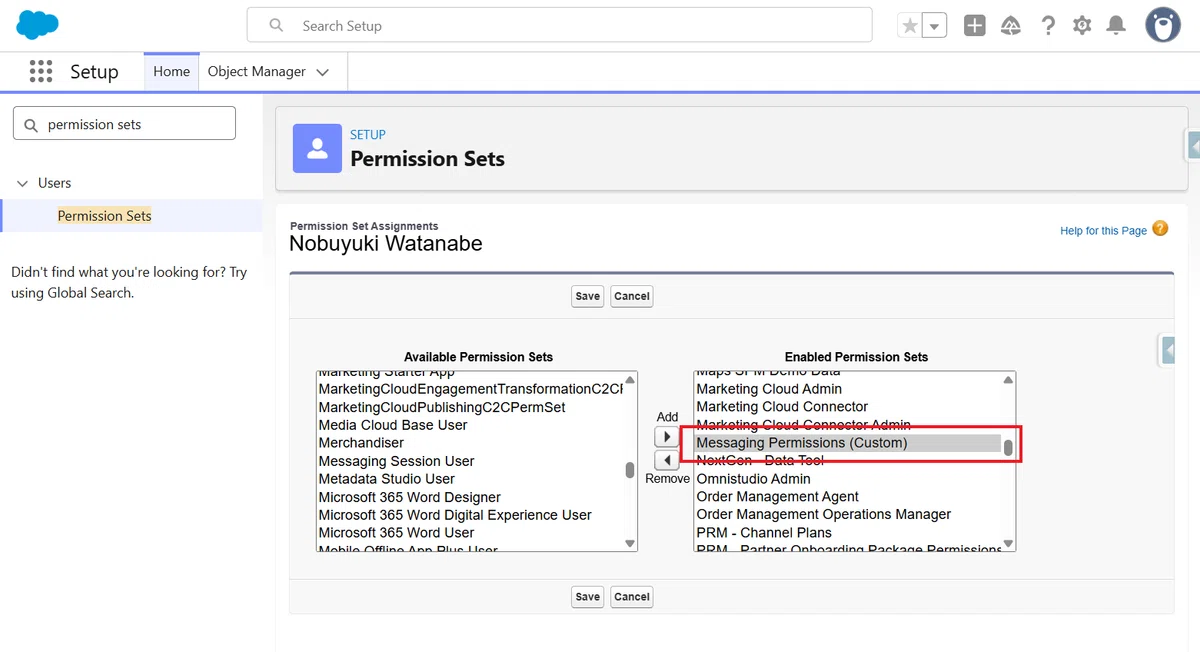Click the bottom Save button
1200x652 pixels.
click(588, 597)
